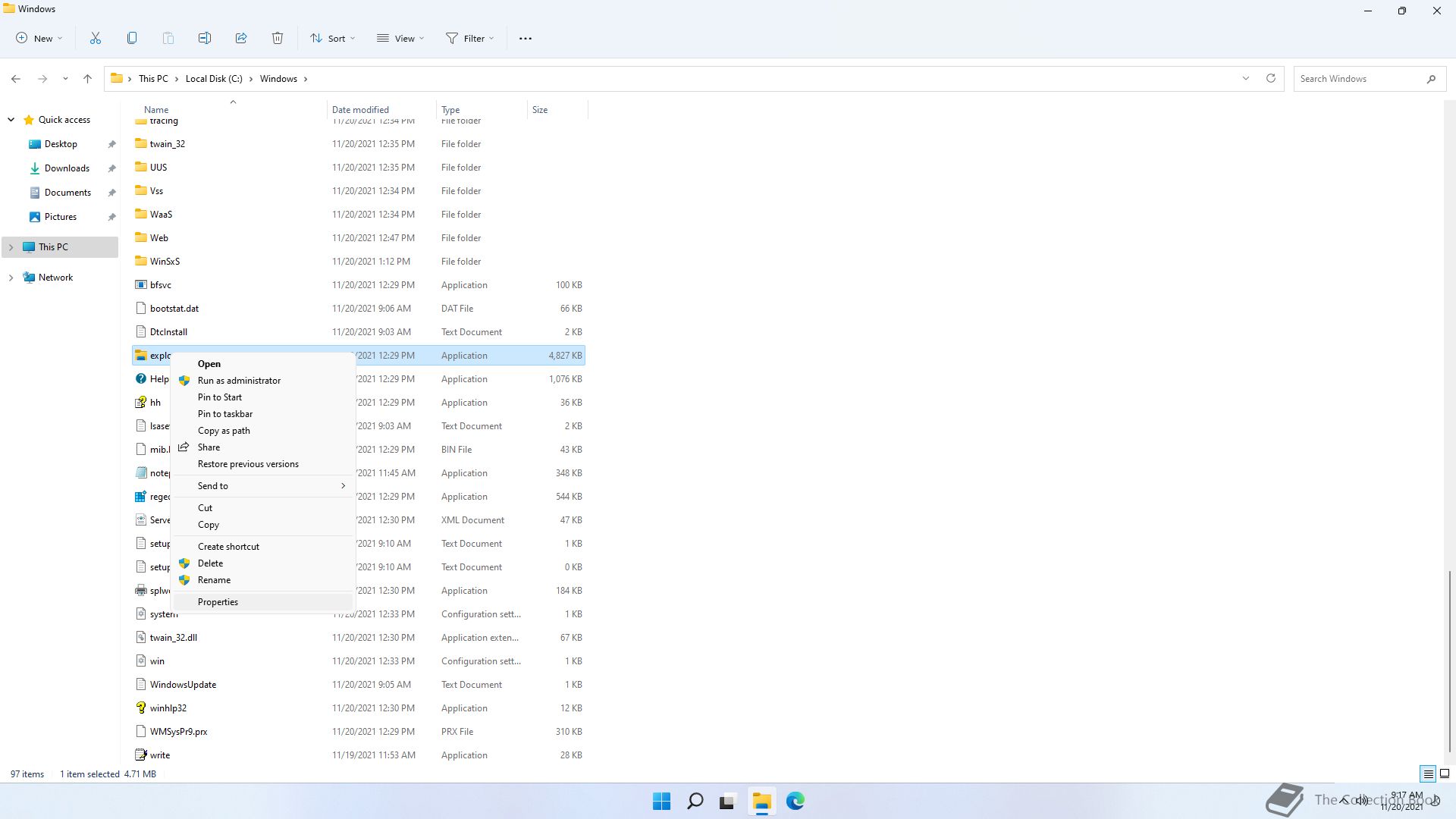Open Documents in Quick access

(x=67, y=193)
